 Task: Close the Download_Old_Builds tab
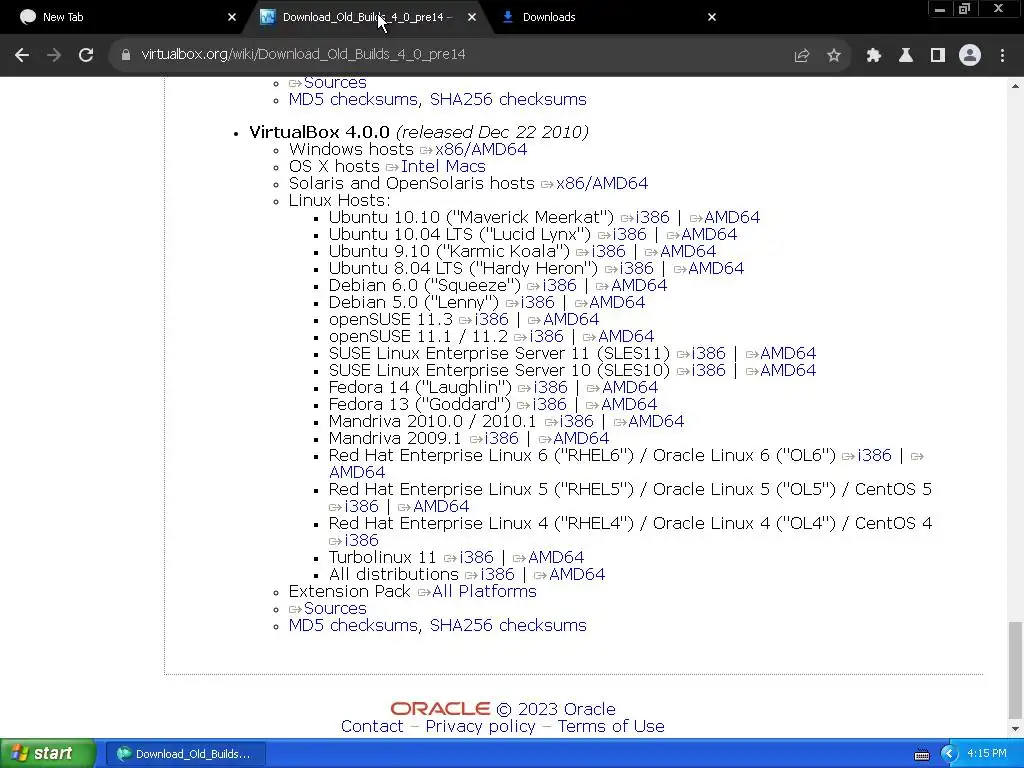tap(472, 17)
